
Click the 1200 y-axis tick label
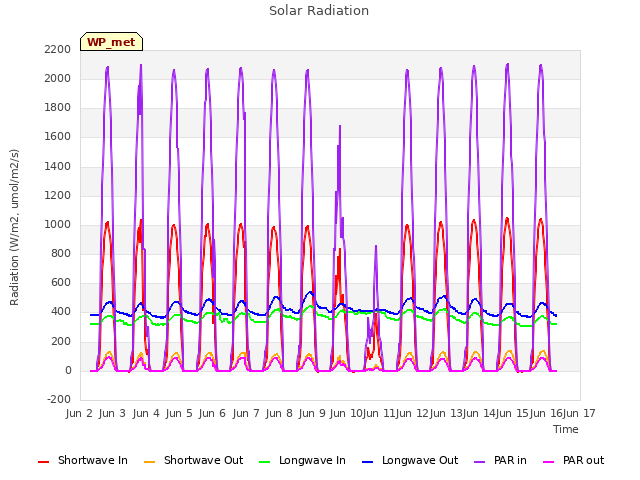click(58, 196)
